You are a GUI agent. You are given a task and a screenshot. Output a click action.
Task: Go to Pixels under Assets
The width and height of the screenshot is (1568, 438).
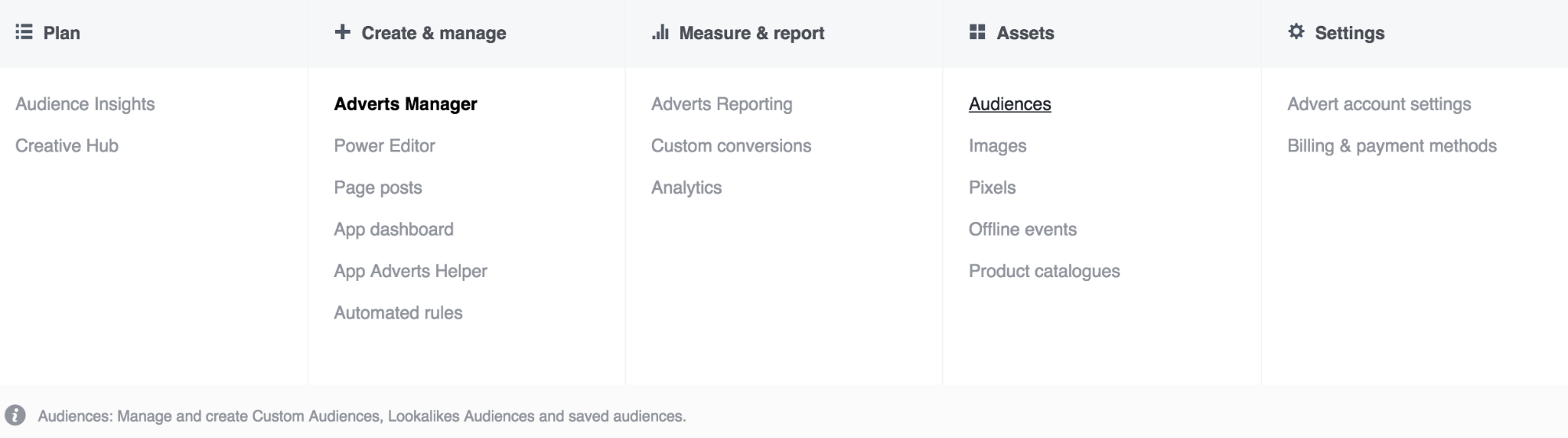click(x=992, y=188)
